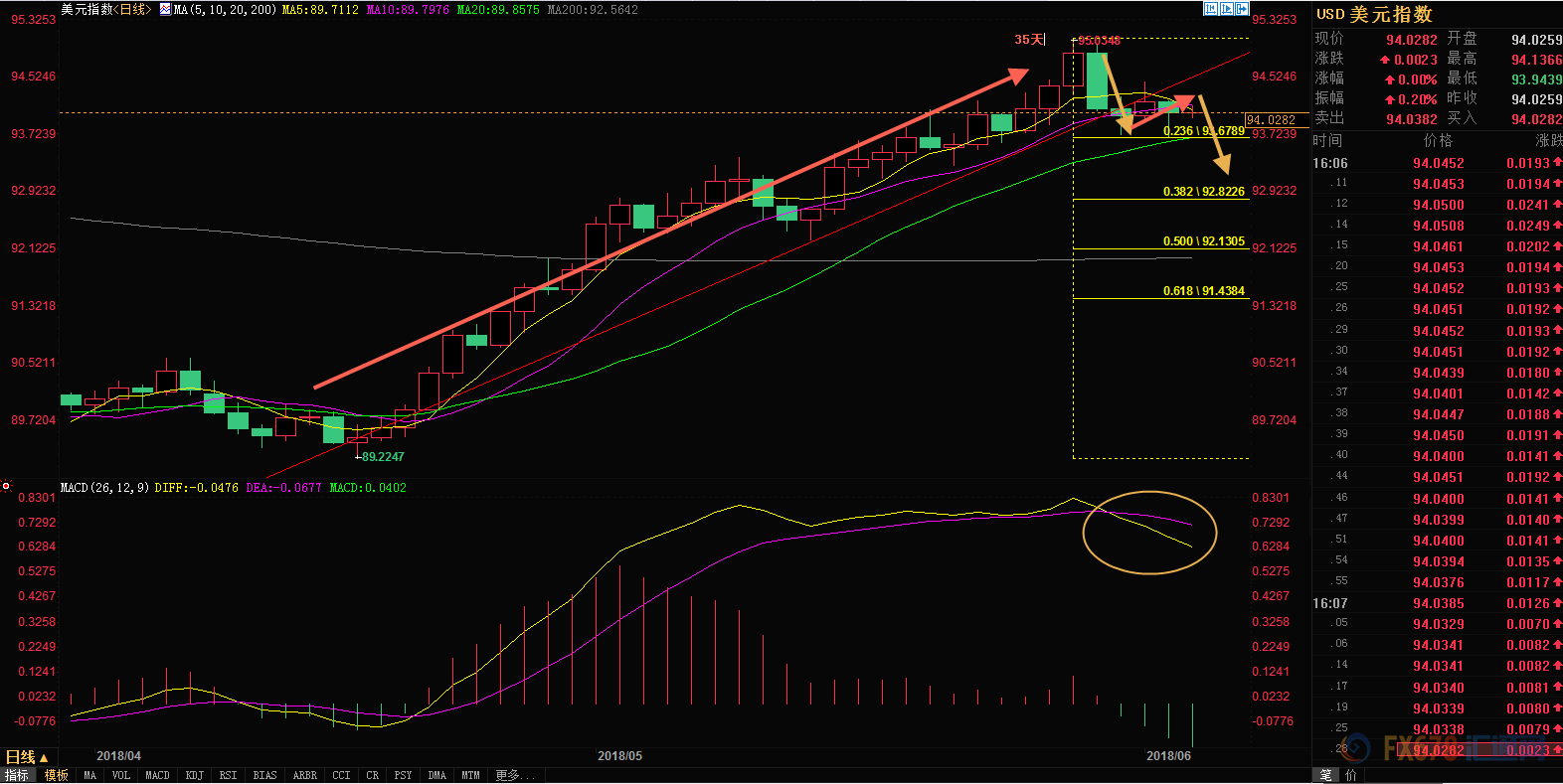
Task: Click the DEA:-0.0677 value
Action: [x=283, y=488]
